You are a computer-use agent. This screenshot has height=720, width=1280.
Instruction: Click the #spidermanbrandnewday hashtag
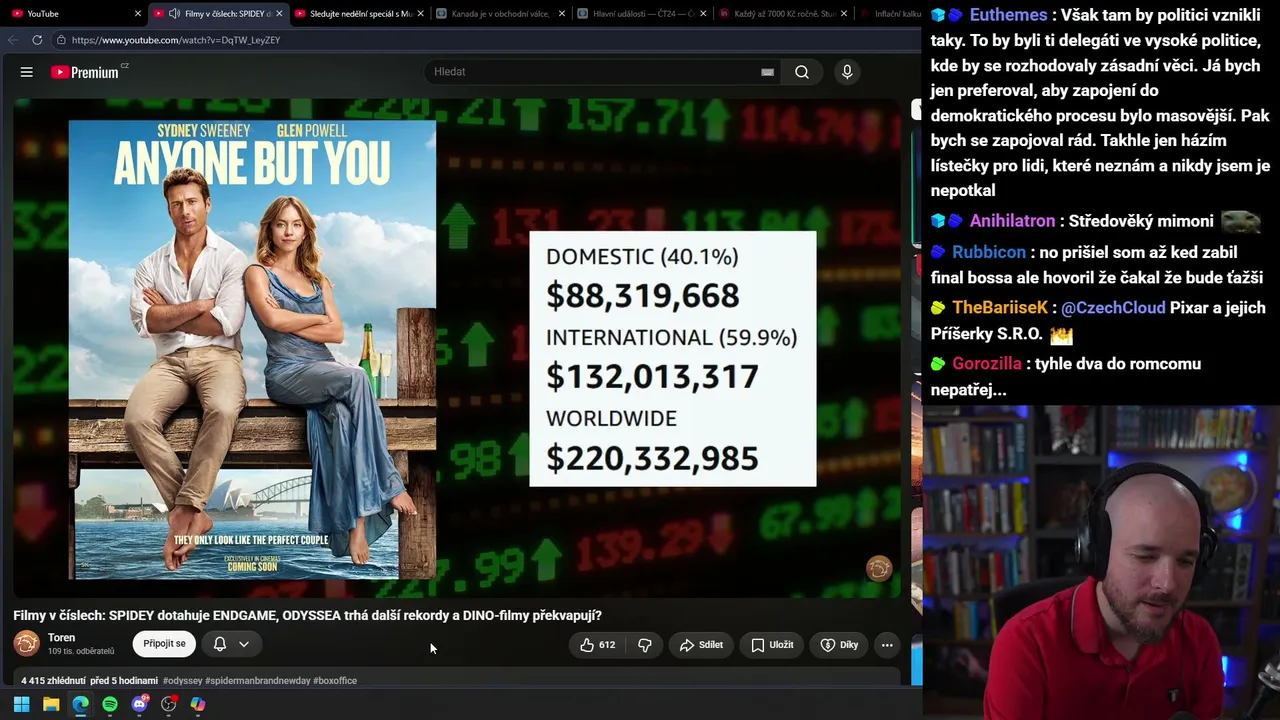(x=257, y=681)
